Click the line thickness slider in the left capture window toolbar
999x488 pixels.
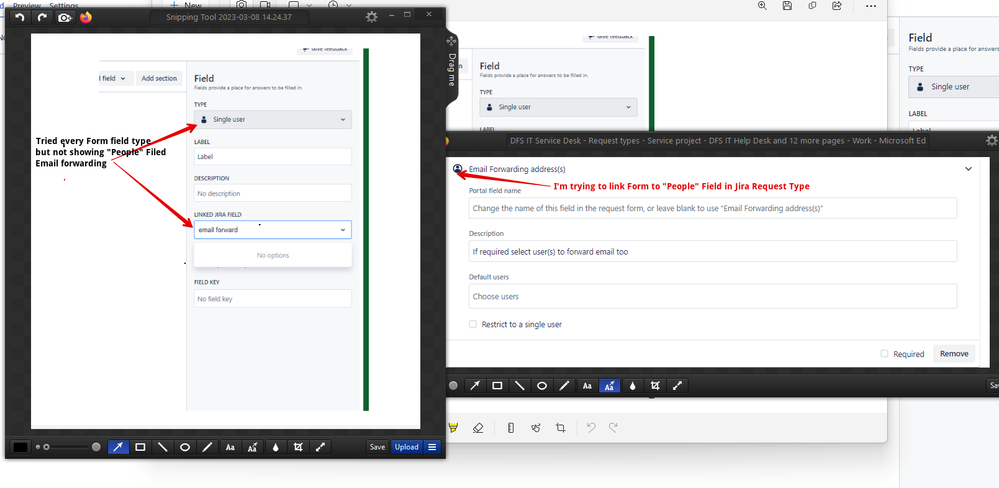coord(66,447)
